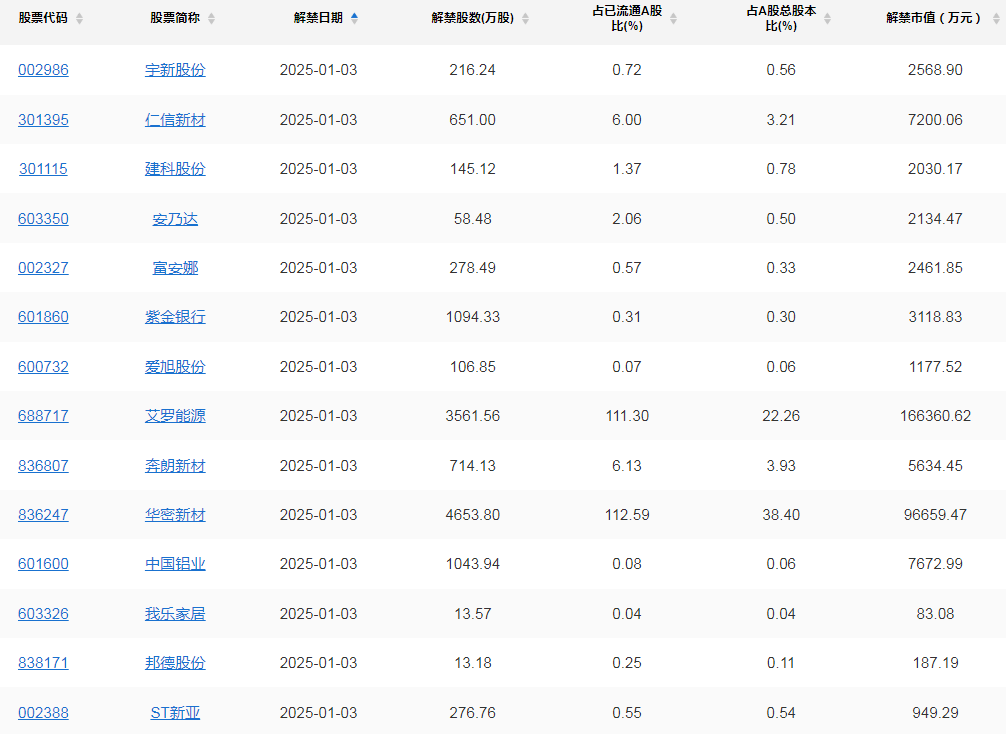Select the 2568.90 market value cell
The height and width of the screenshot is (734, 1006).
pyautogui.click(x=935, y=70)
